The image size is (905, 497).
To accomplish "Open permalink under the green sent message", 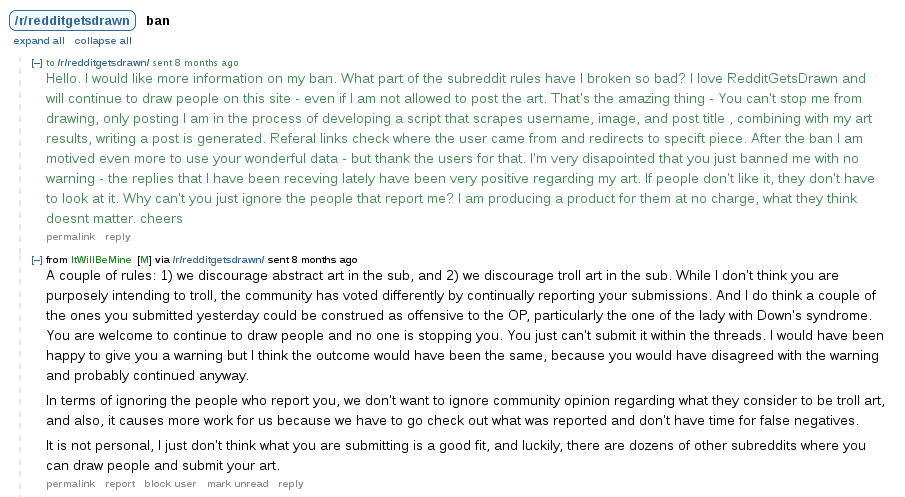I will point(70,237).
